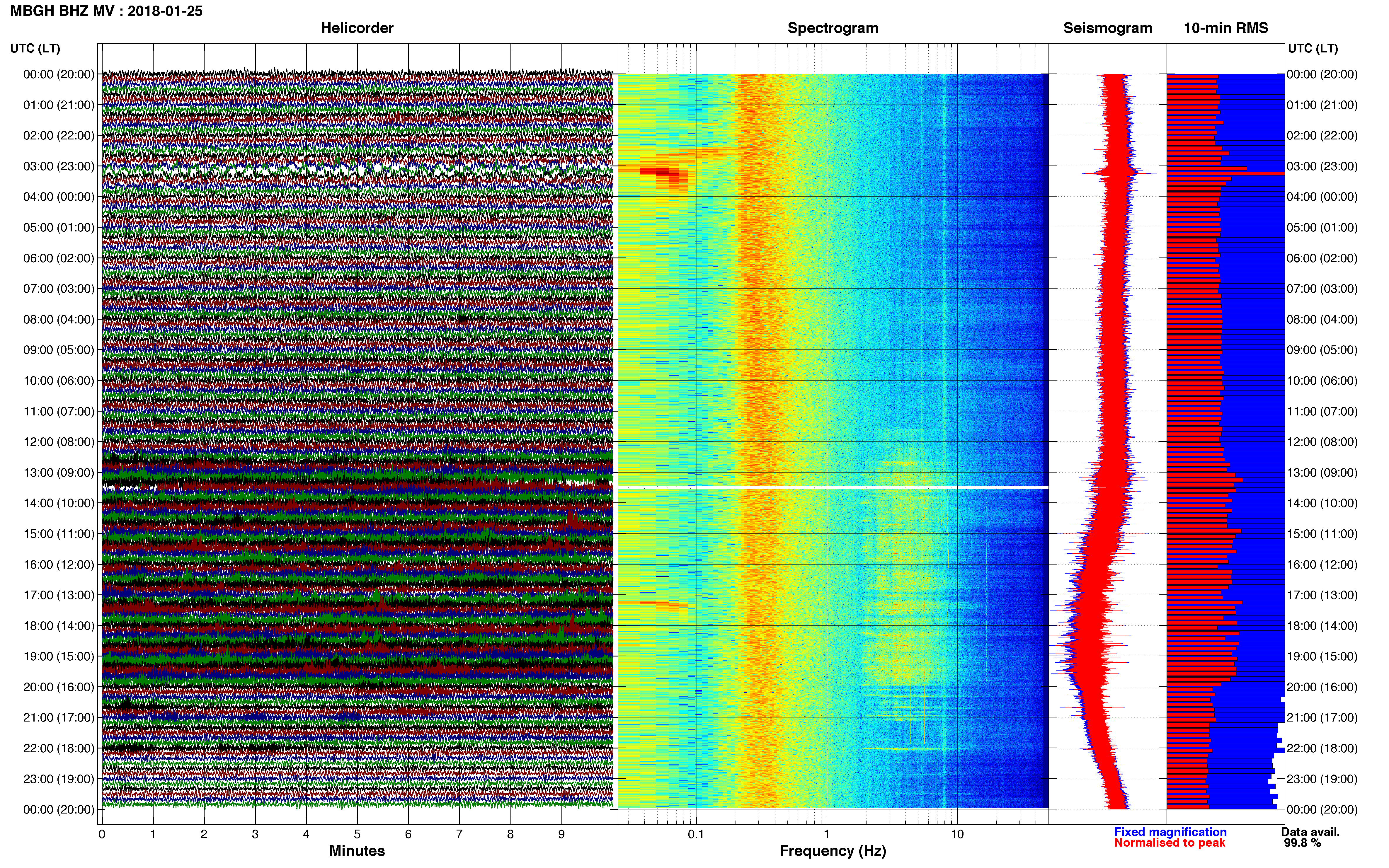This screenshot has width=1389, height=868.
Task: Click the 9 tick on the Minutes axis
Action: [561, 835]
